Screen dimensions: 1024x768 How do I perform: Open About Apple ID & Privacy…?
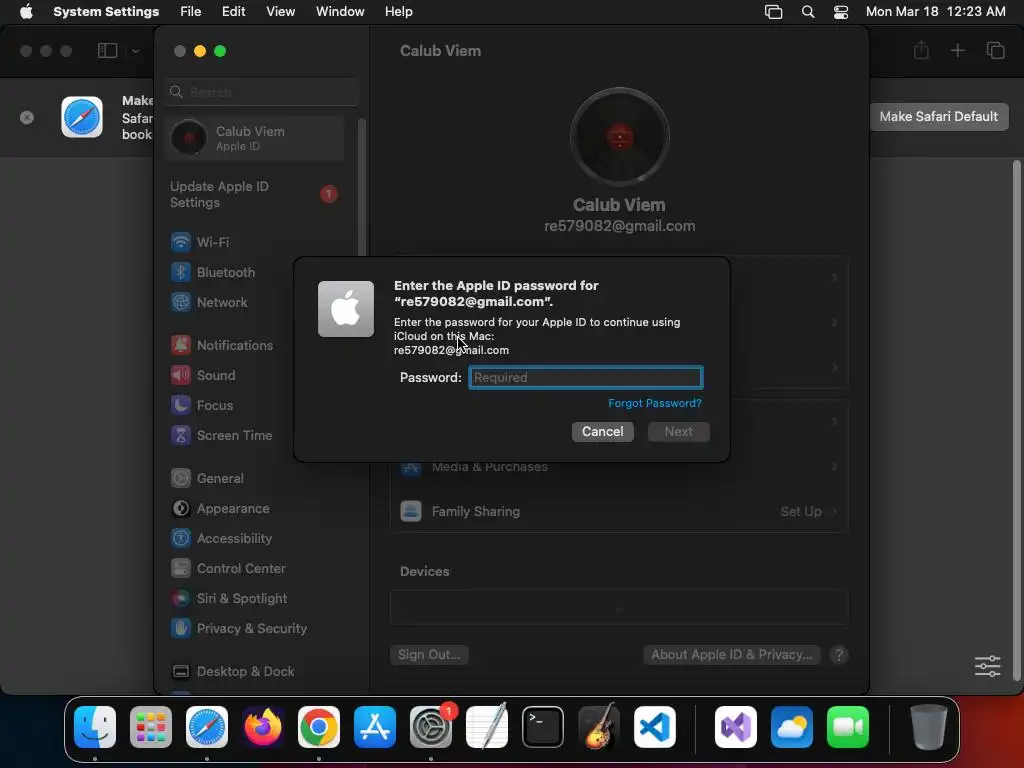[x=731, y=654]
